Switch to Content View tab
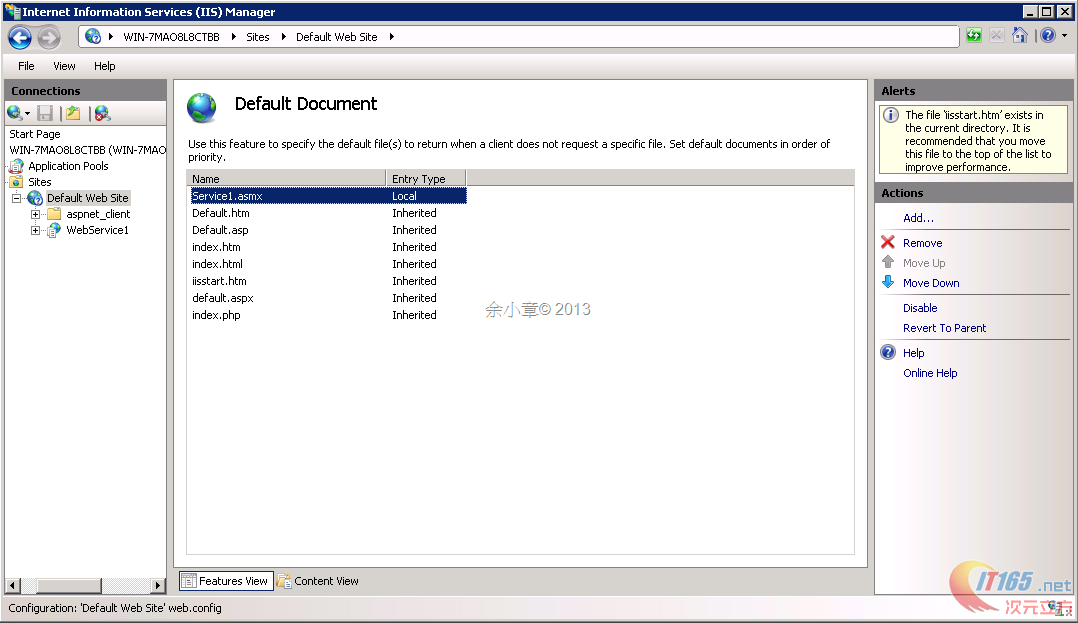This screenshot has width=1078, height=623. (318, 581)
